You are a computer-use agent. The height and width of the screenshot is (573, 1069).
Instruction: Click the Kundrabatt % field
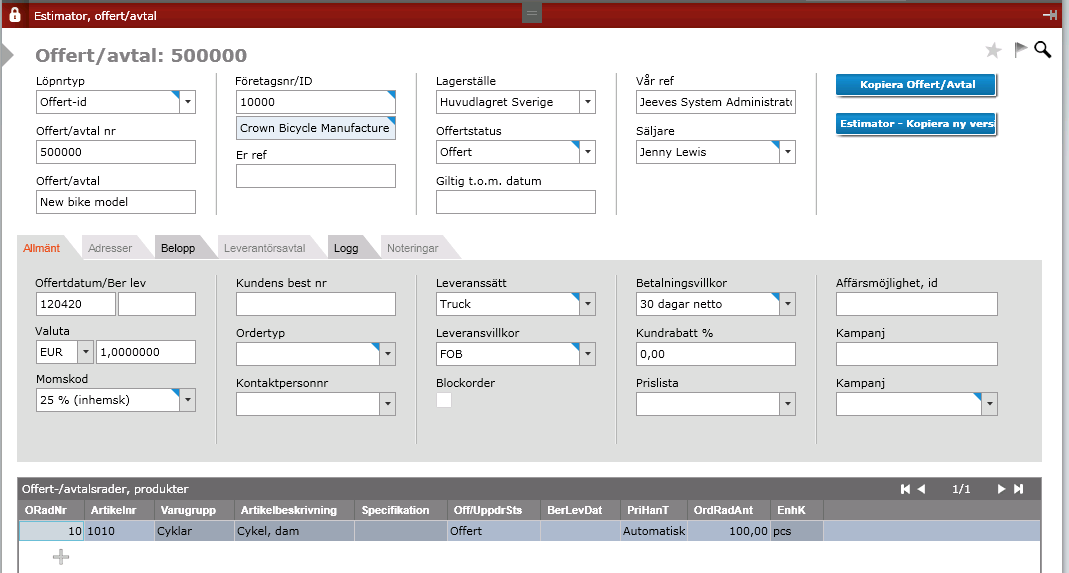(716, 354)
